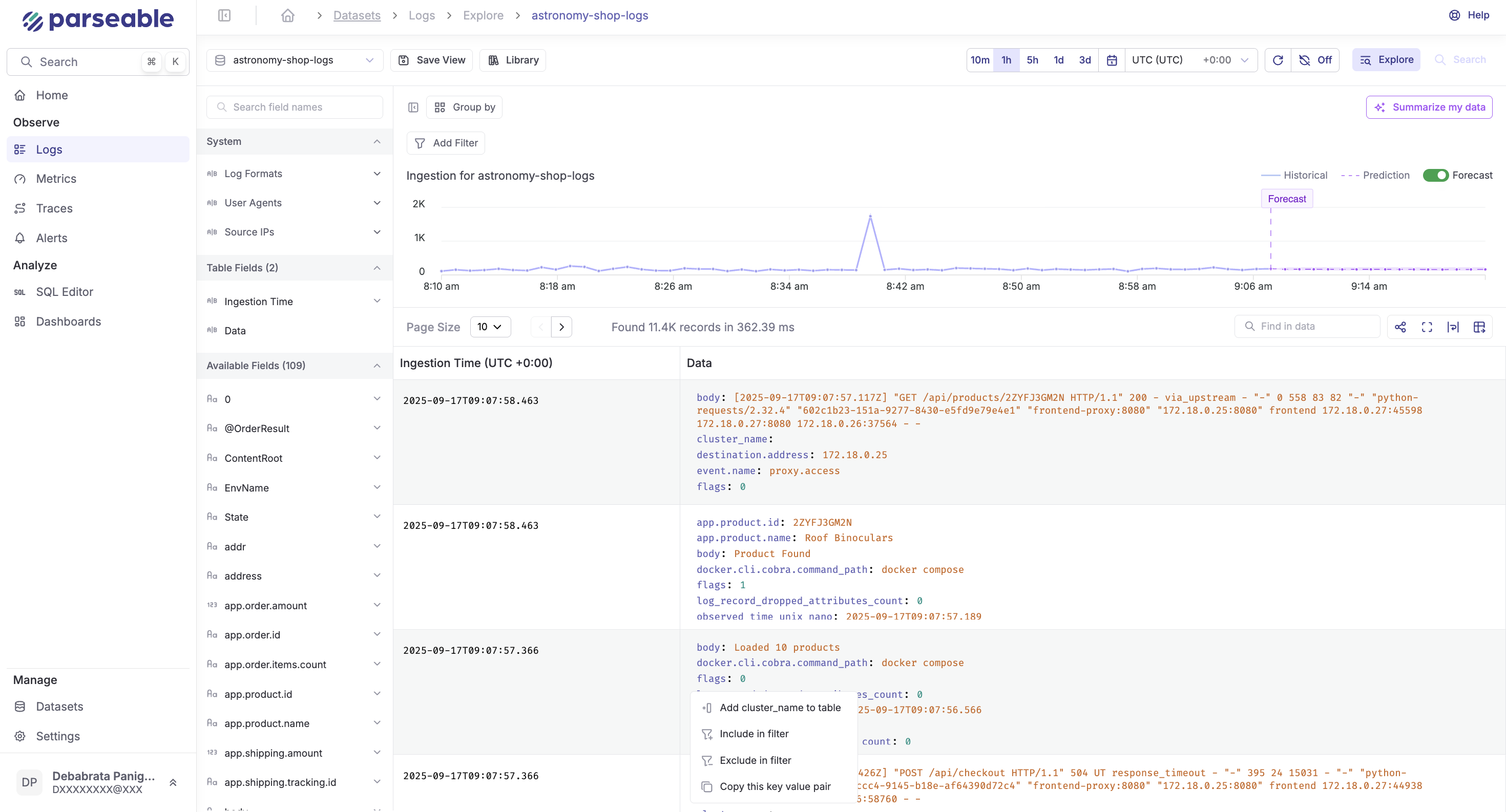The height and width of the screenshot is (812, 1506).
Task: Share the log results
Action: (1400, 327)
